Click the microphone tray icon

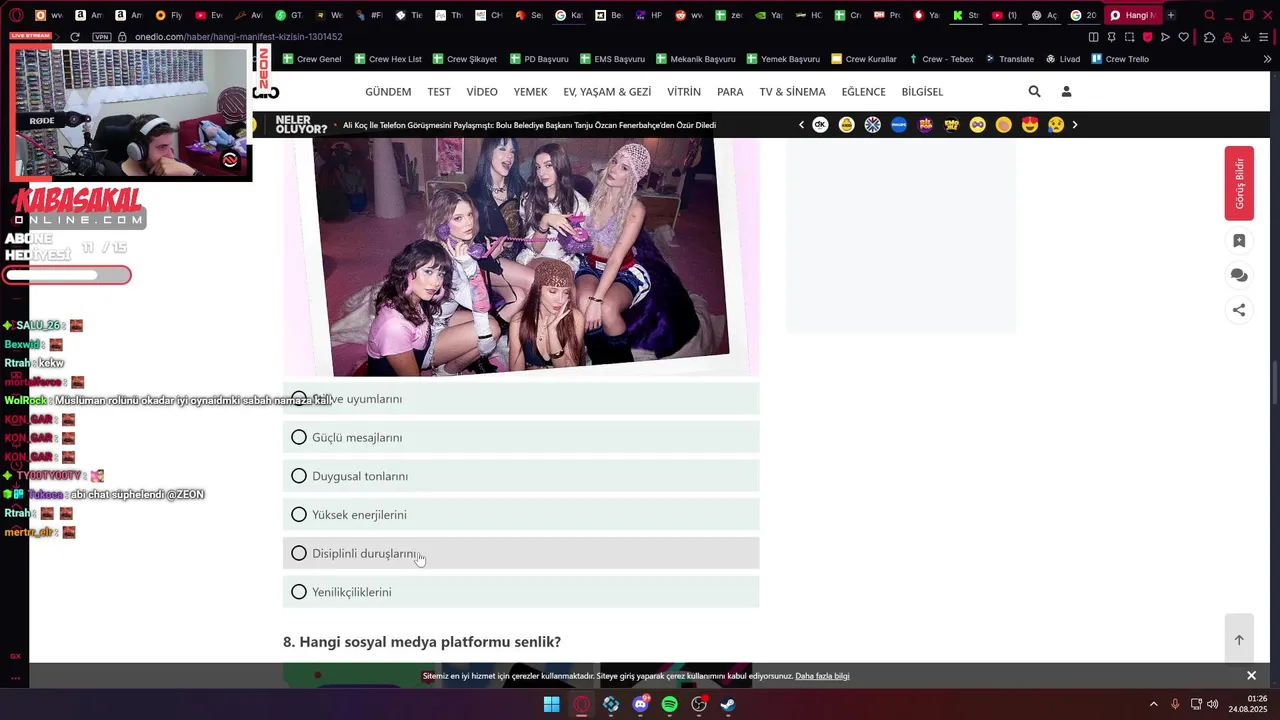coord(1175,705)
